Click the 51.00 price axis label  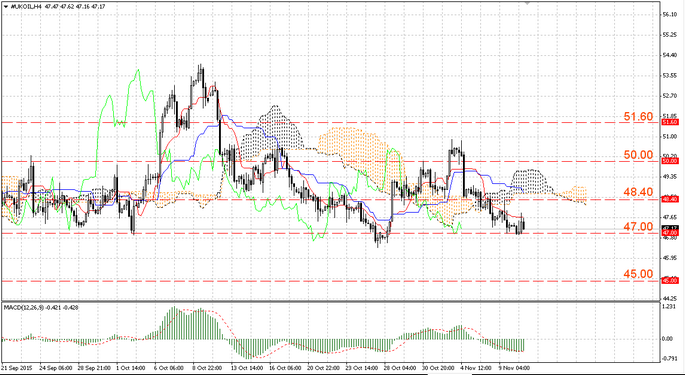pyautogui.click(x=669, y=136)
